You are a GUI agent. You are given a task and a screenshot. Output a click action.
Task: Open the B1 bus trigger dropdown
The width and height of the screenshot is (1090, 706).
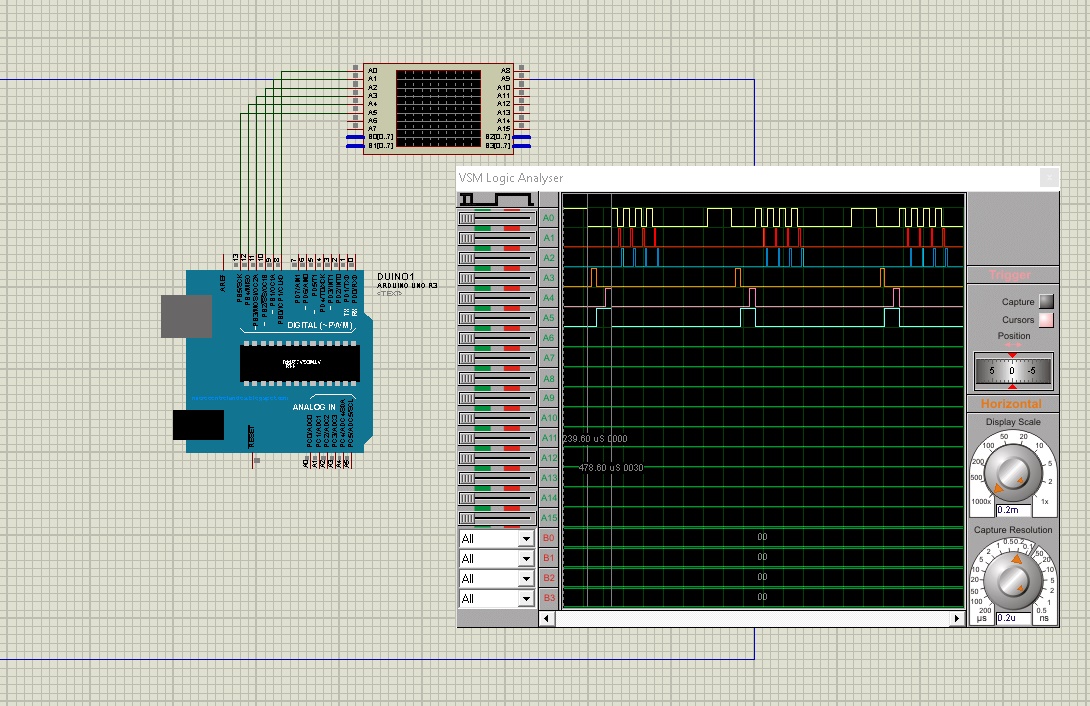click(497, 558)
